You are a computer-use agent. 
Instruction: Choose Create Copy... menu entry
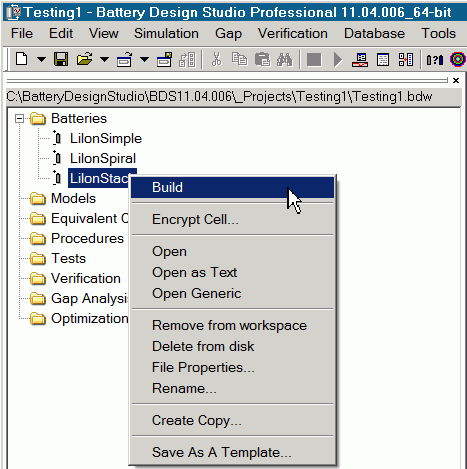coord(232,420)
